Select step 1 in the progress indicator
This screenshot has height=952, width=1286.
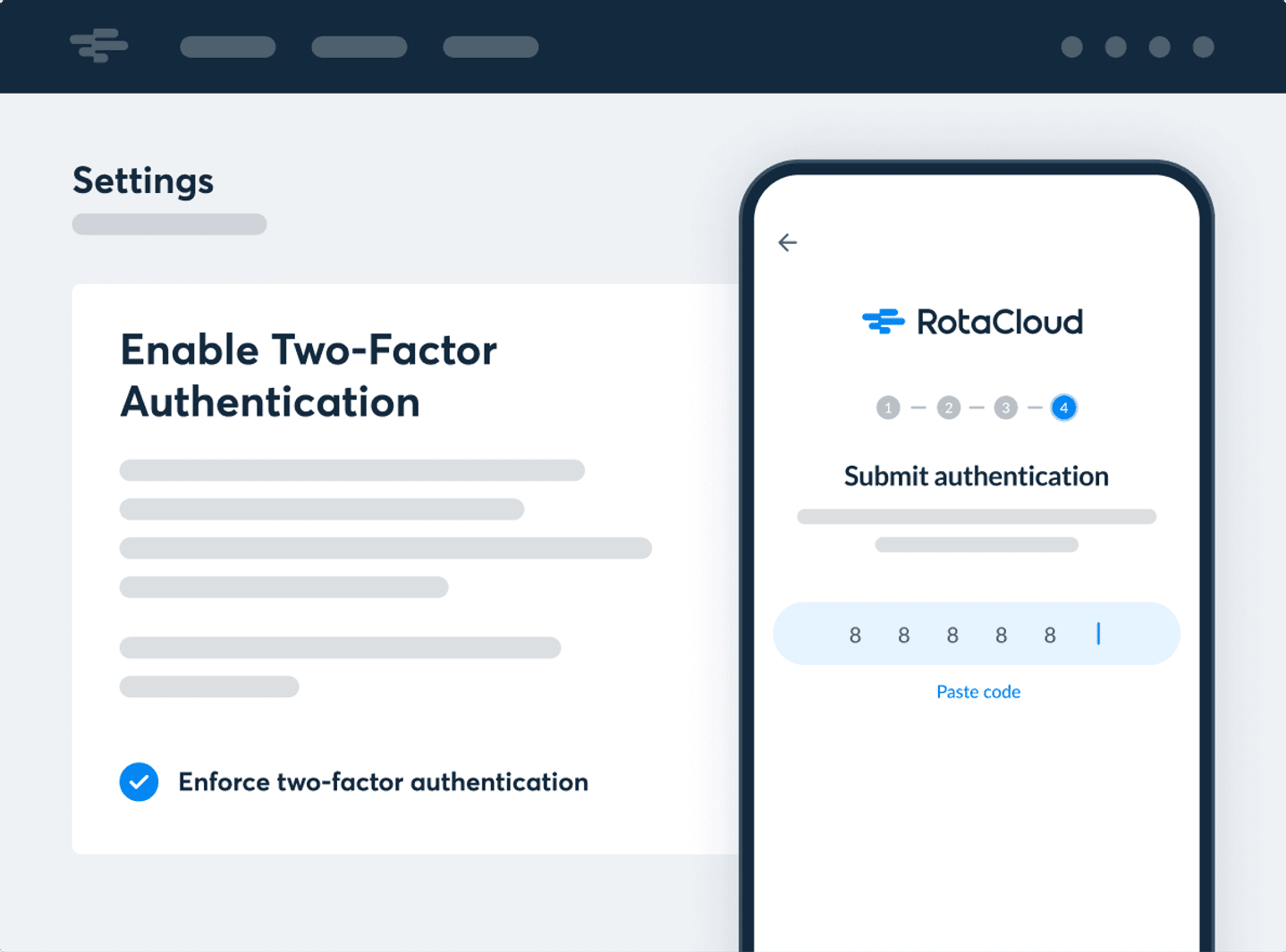887,408
